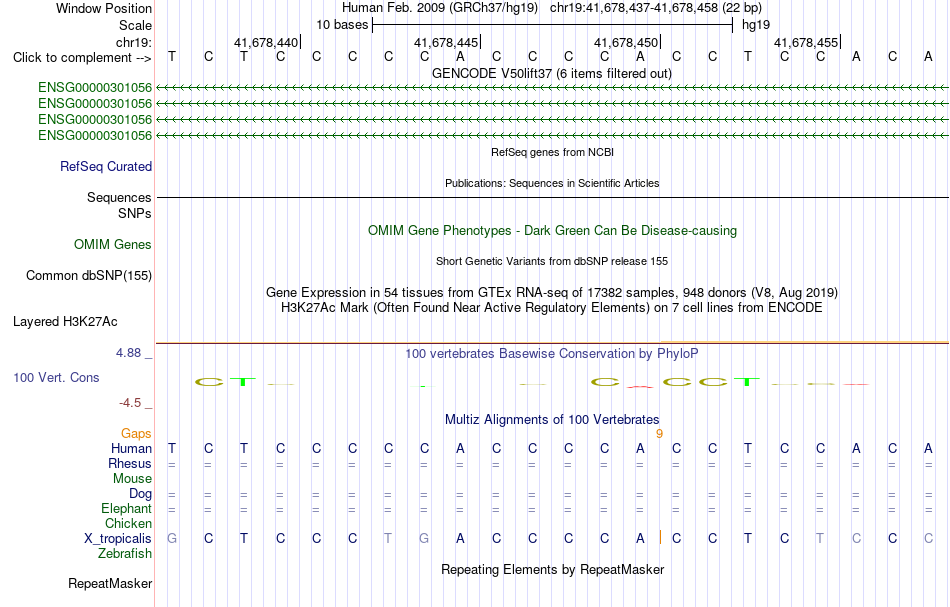Click the H3K27Ac Mark ENCODE title

552,308
